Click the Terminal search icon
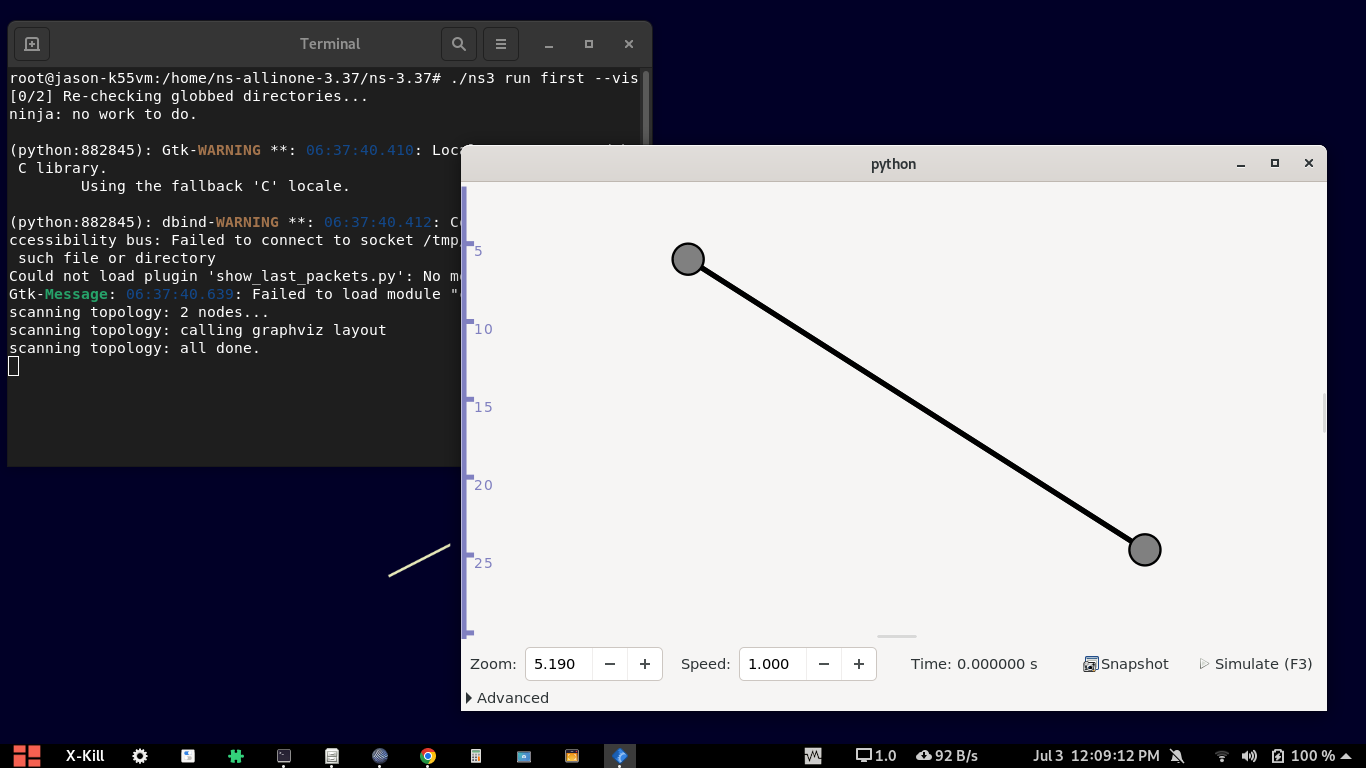Viewport: 1366px width, 768px height. 458,44
